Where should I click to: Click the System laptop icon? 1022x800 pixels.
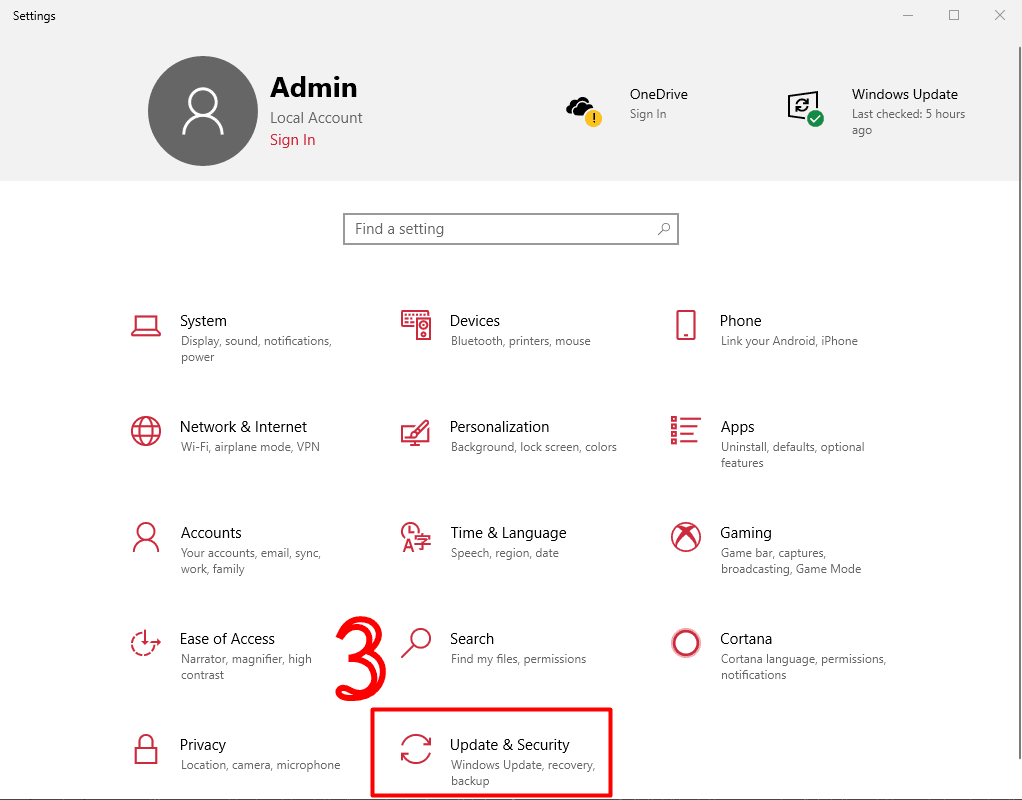click(x=146, y=325)
